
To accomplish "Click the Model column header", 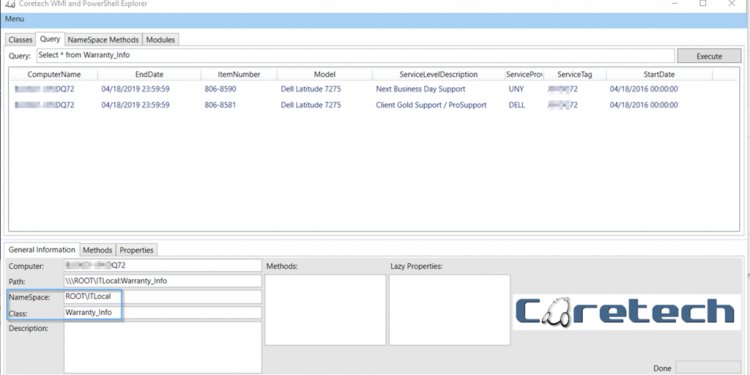I will pyautogui.click(x=324, y=75).
